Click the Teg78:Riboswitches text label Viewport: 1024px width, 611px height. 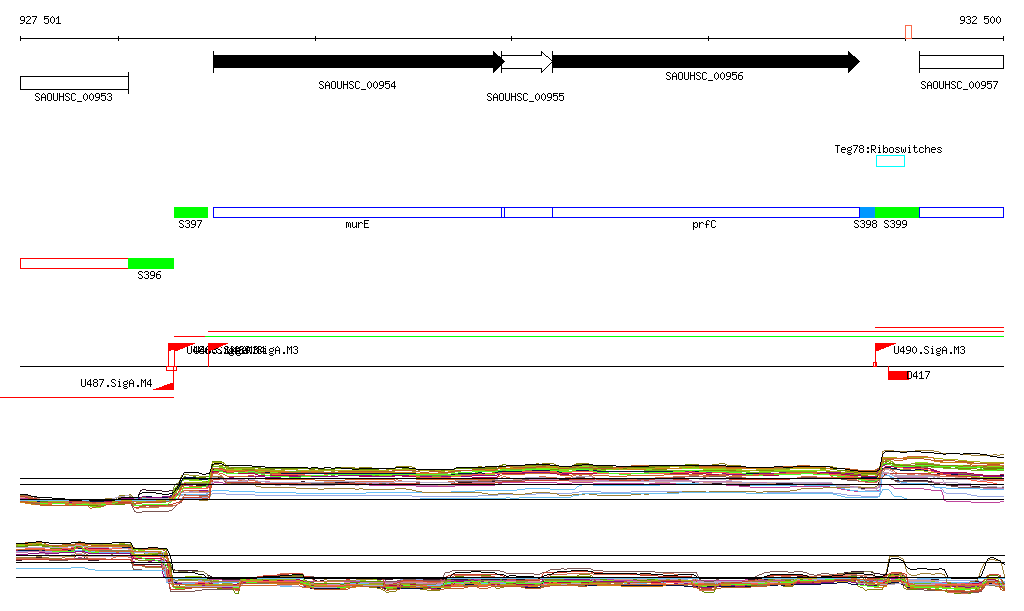click(888, 149)
